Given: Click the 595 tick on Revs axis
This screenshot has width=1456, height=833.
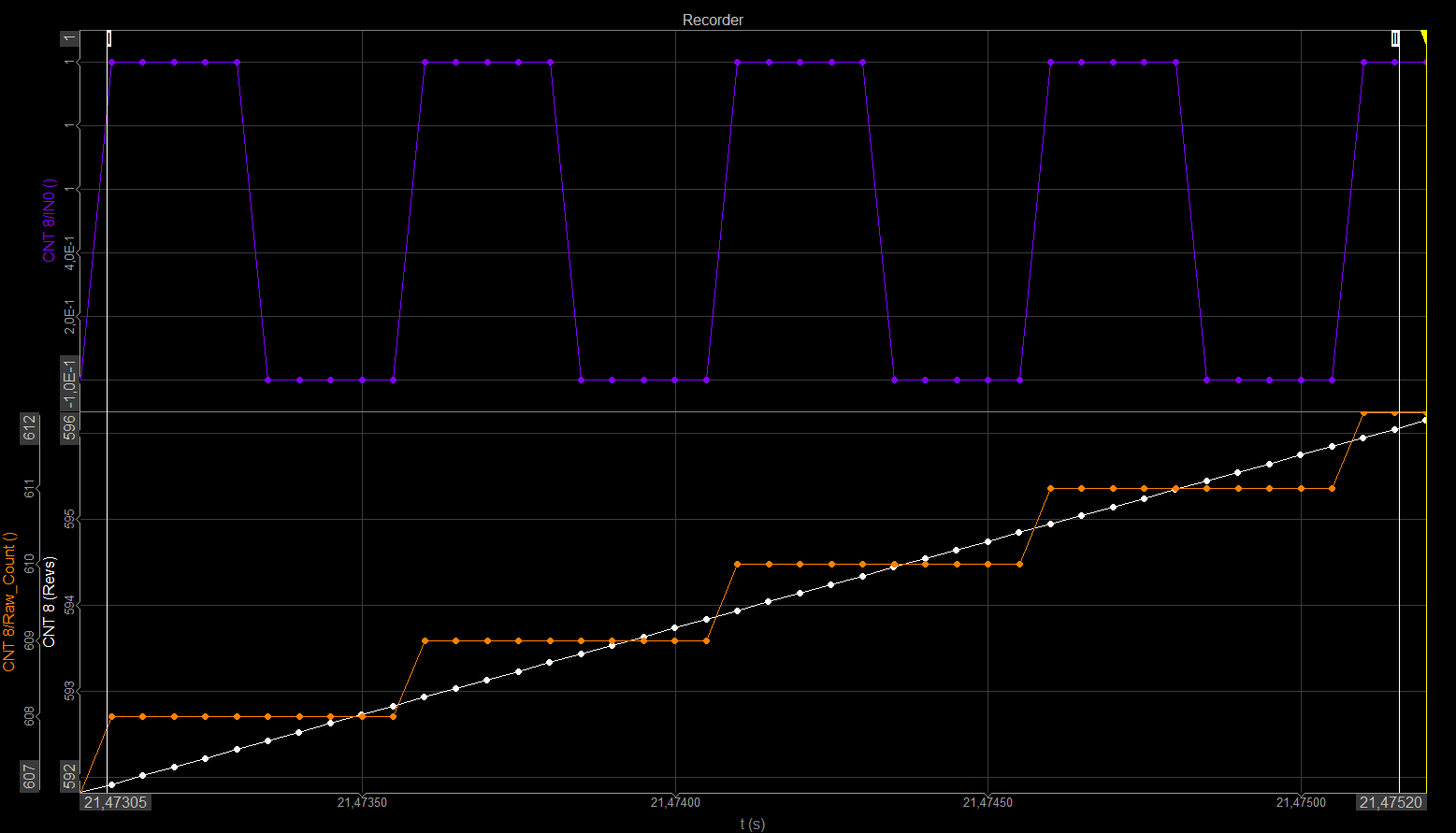Looking at the screenshot, I should tap(69, 519).
